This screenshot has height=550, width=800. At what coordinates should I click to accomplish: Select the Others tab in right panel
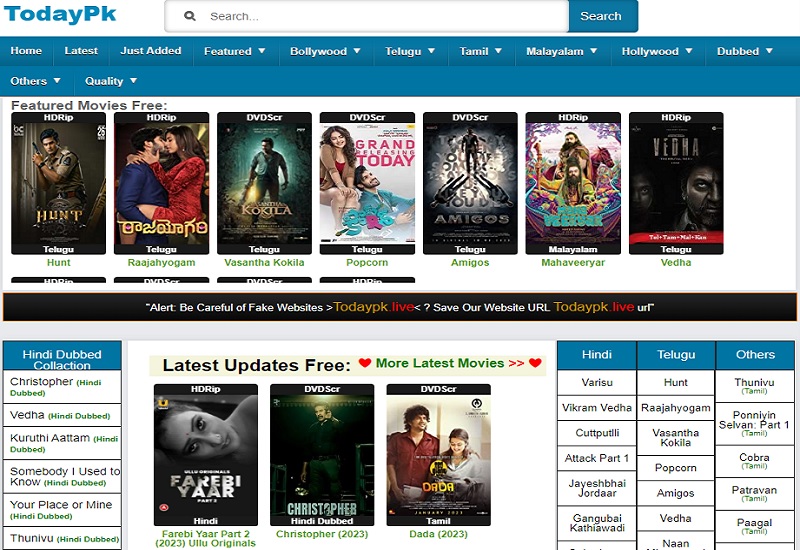click(755, 355)
